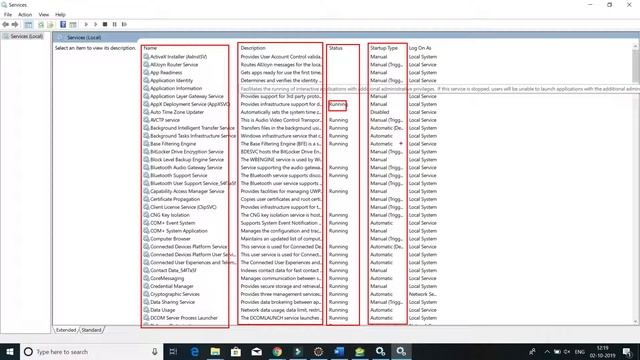
Task: Click the microphone icon in taskbar search
Action: pos(155,351)
